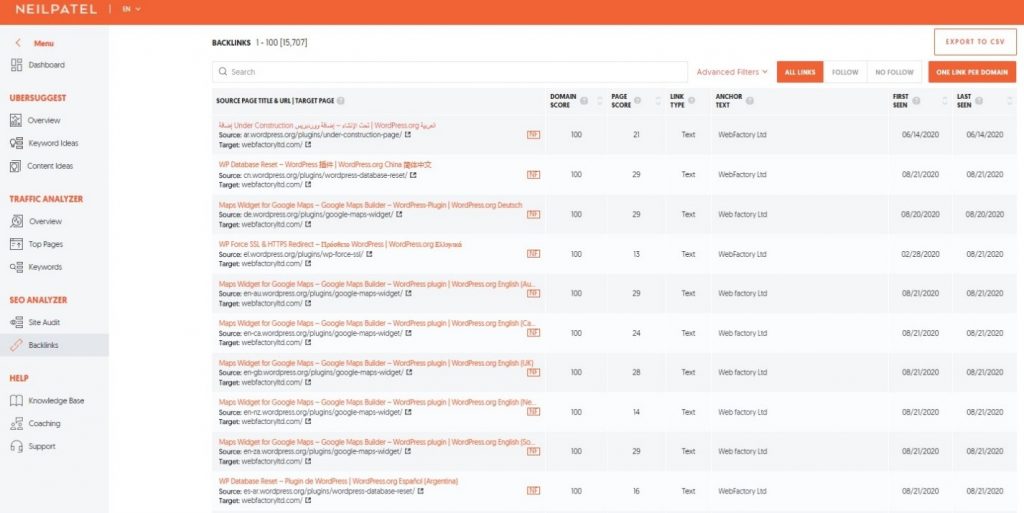Click the Keyword Ideas lightbulb icon
The image size is (1024, 513).
pyautogui.click(x=16, y=143)
